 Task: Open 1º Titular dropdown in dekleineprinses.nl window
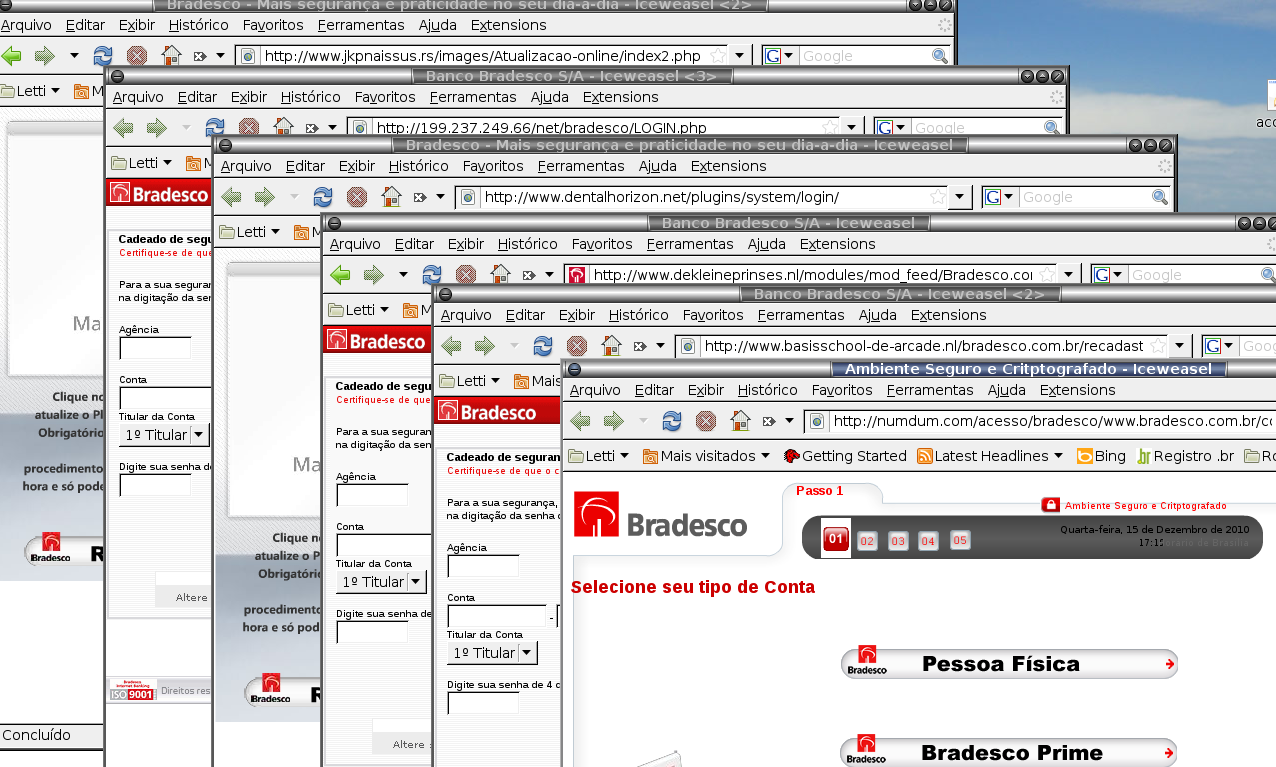coord(381,582)
